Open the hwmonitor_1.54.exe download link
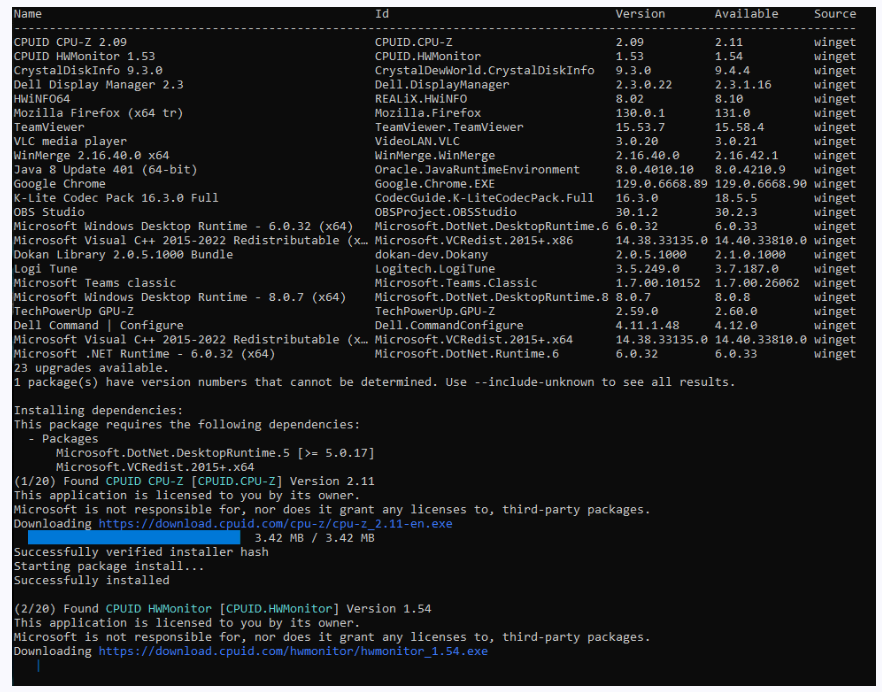Viewport: 882px width, 692px height. pyautogui.click(x=293, y=651)
